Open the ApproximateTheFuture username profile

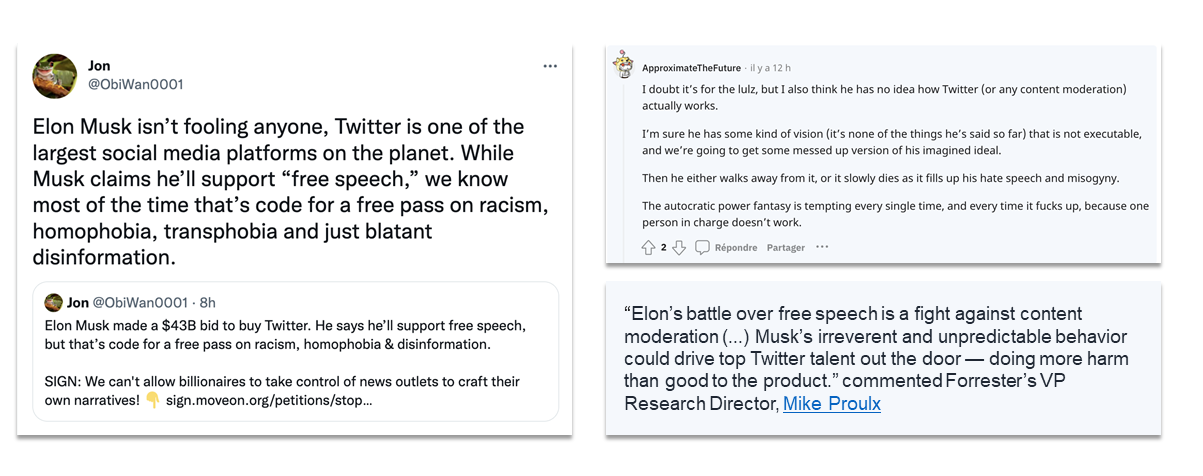[x=692, y=68]
